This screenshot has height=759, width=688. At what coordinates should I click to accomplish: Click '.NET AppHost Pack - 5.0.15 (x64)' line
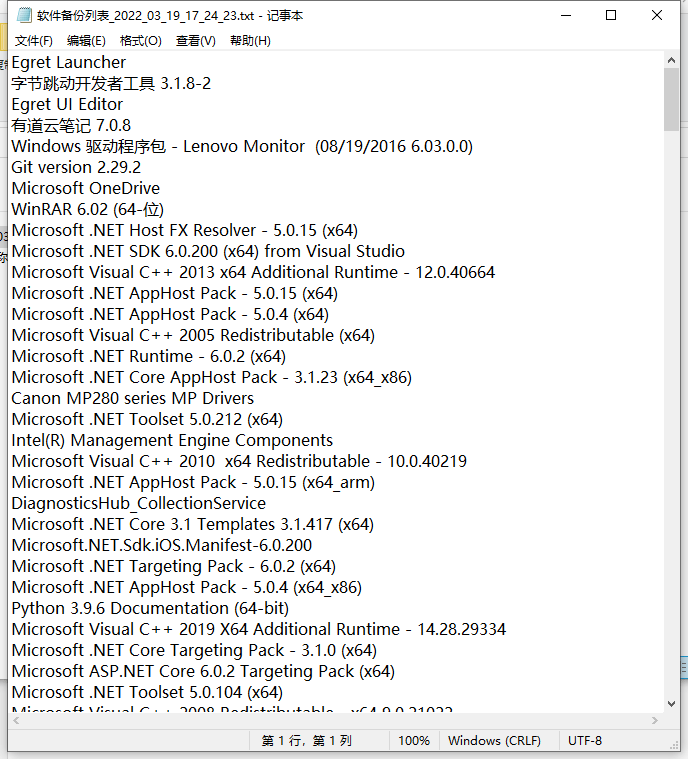point(175,293)
